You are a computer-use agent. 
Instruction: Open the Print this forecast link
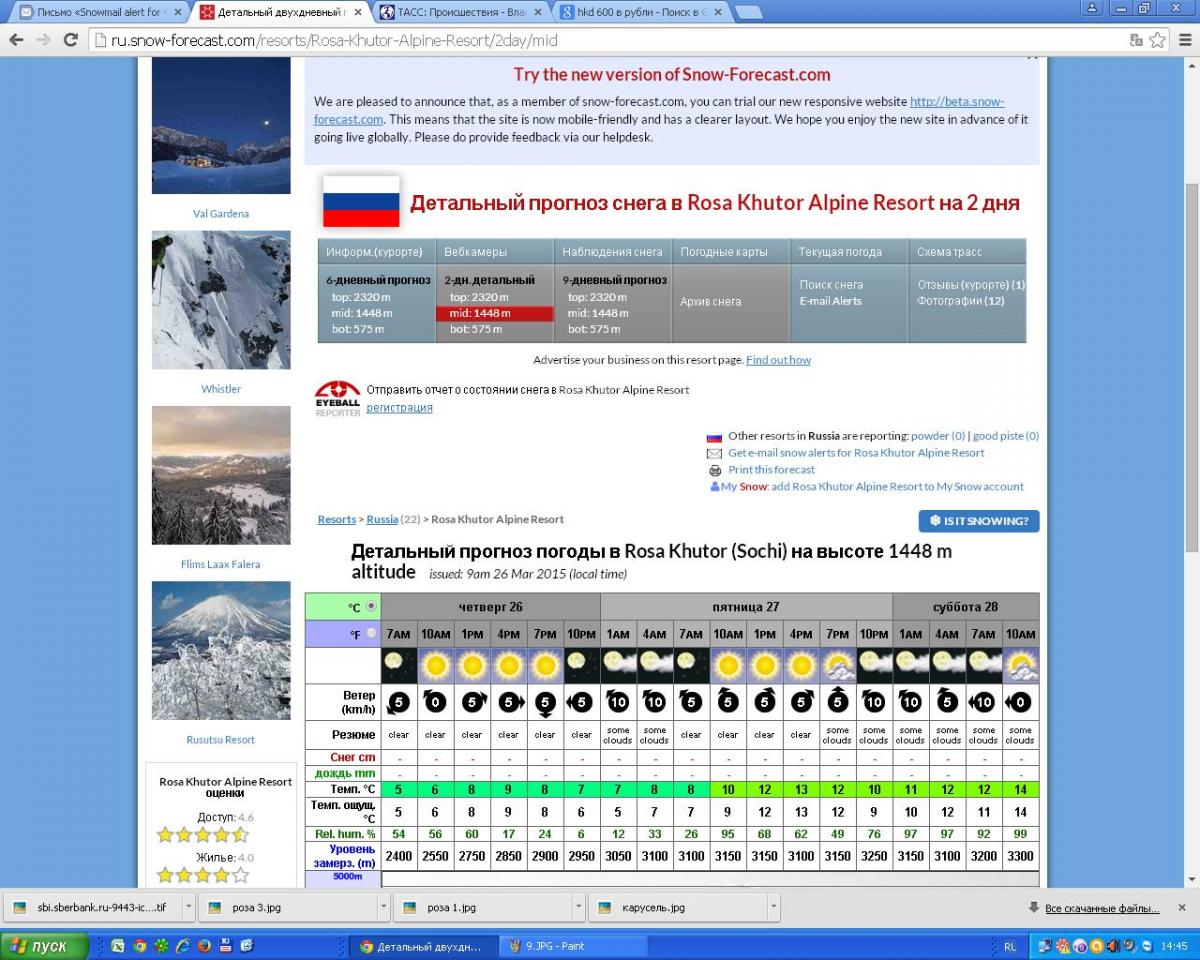pyautogui.click(x=771, y=470)
